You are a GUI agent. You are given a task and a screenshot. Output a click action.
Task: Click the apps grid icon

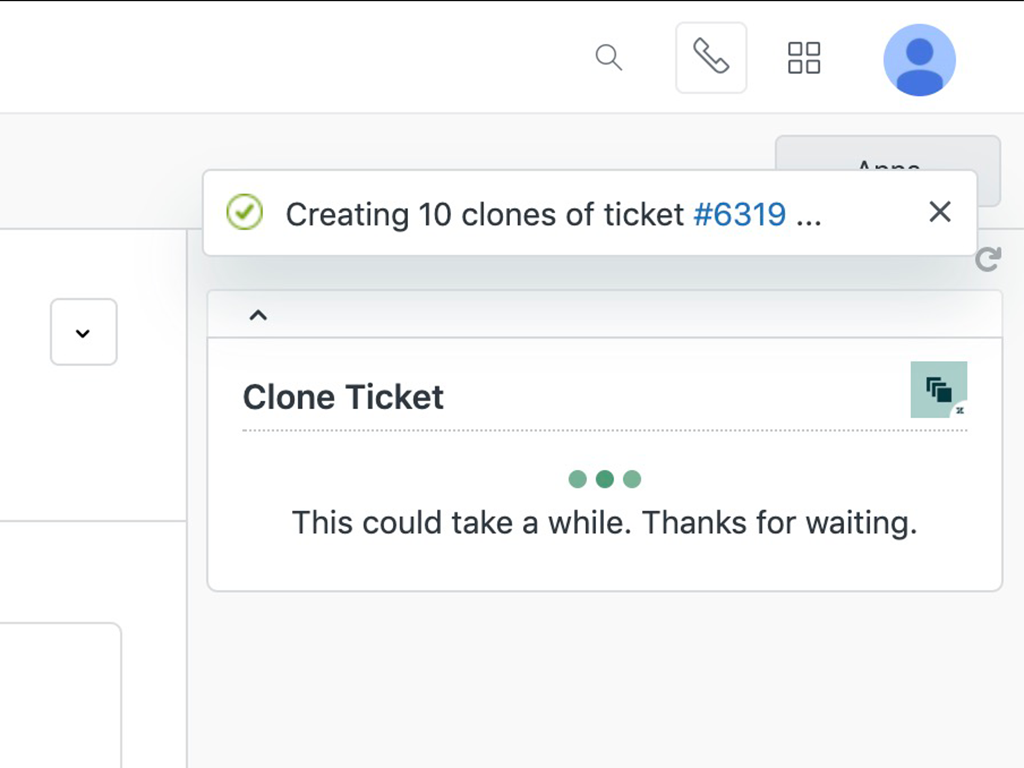[x=804, y=59]
